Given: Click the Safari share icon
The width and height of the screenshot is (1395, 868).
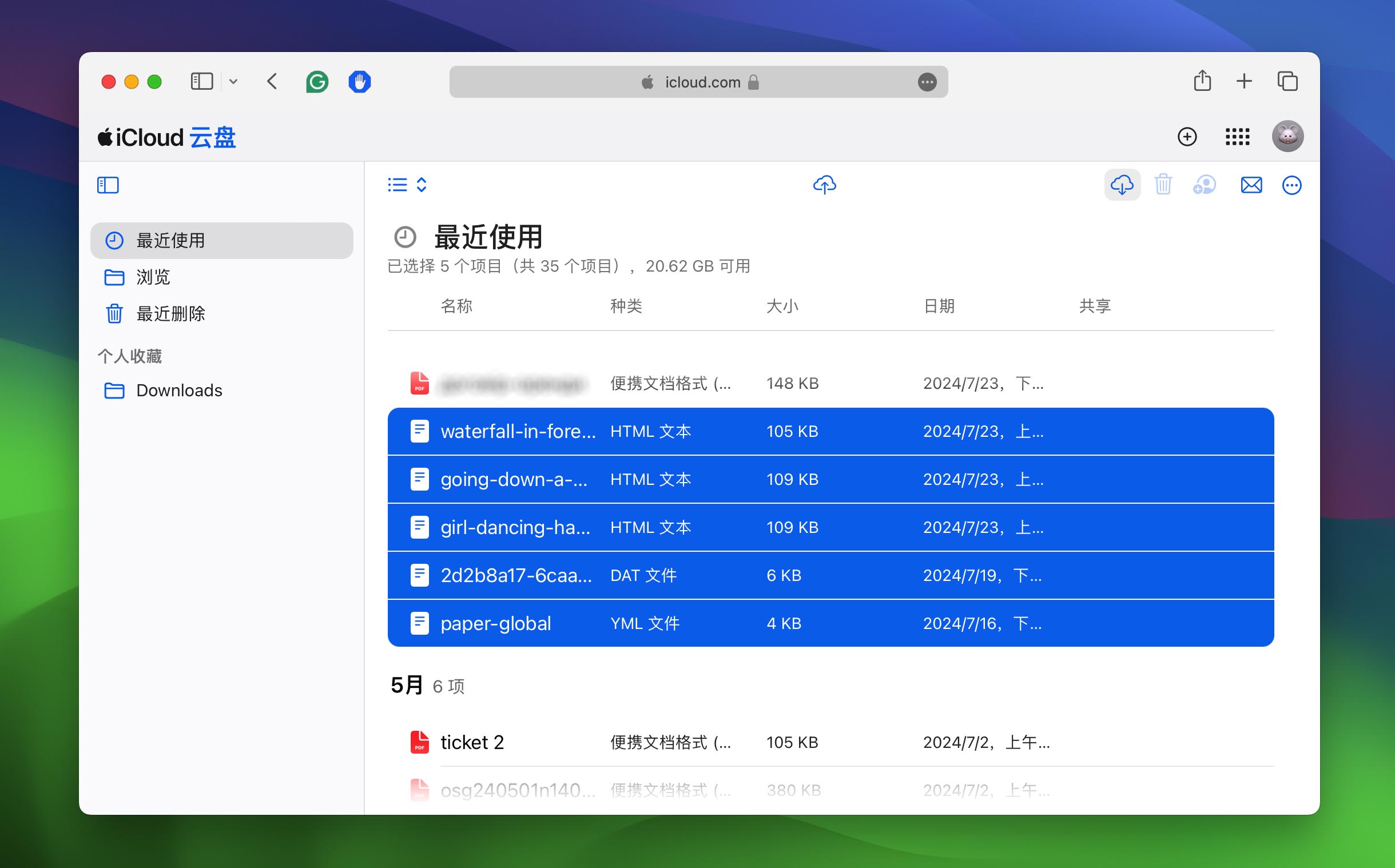Looking at the screenshot, I should tap(1202, 81).
